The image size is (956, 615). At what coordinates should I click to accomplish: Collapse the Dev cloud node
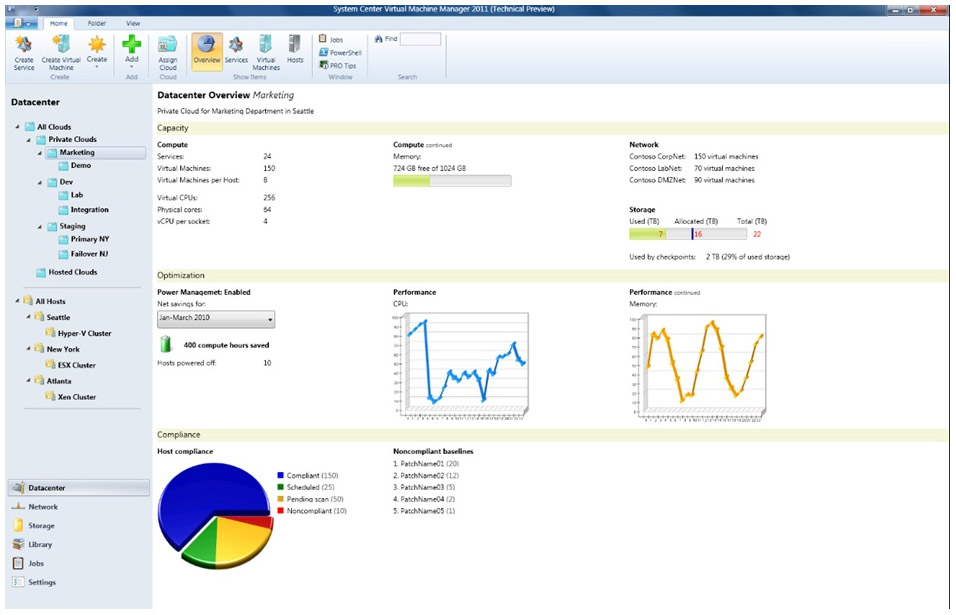tap(40, 182)
